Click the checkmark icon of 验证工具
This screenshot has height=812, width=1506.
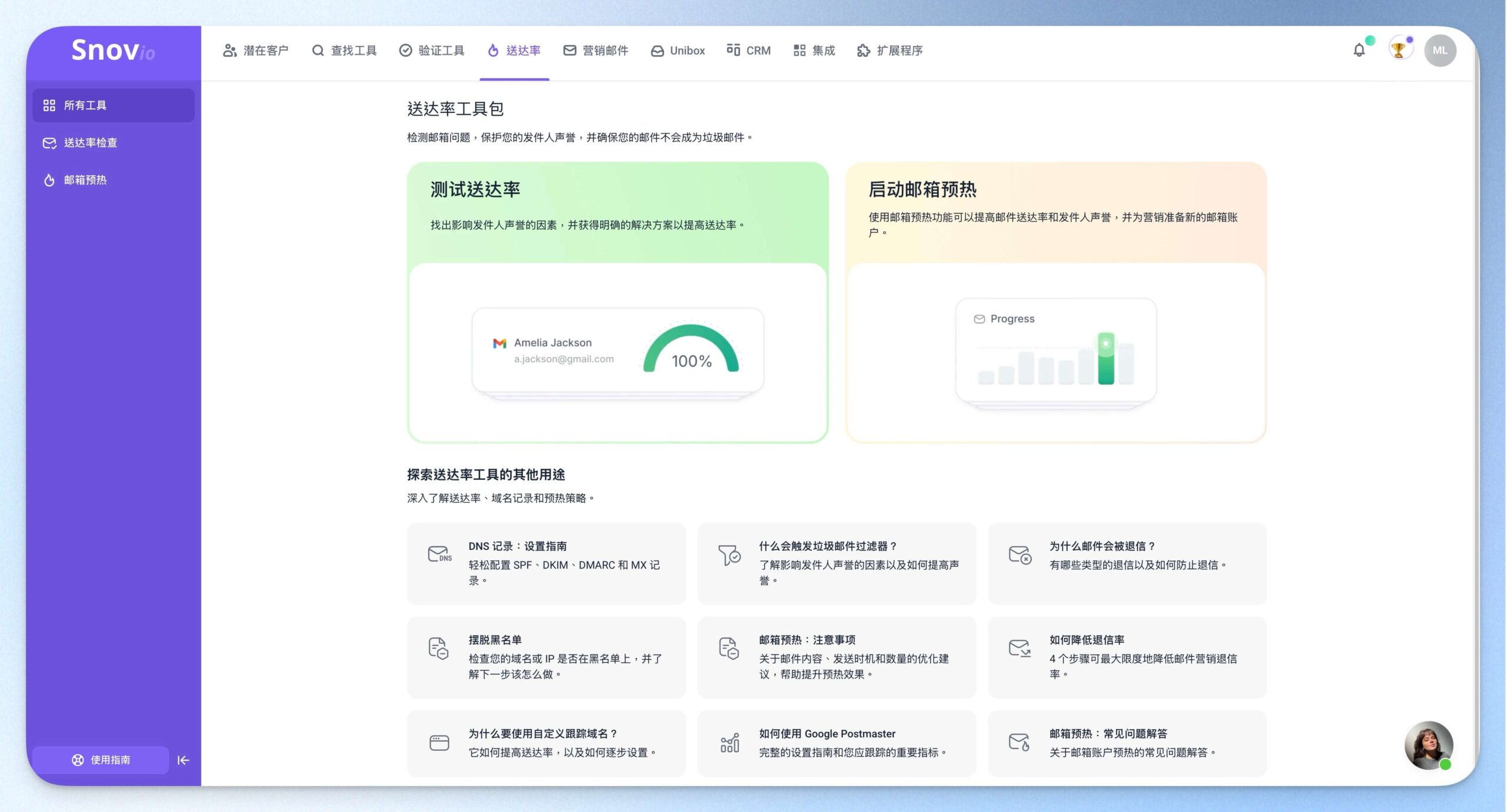point(405,51)
